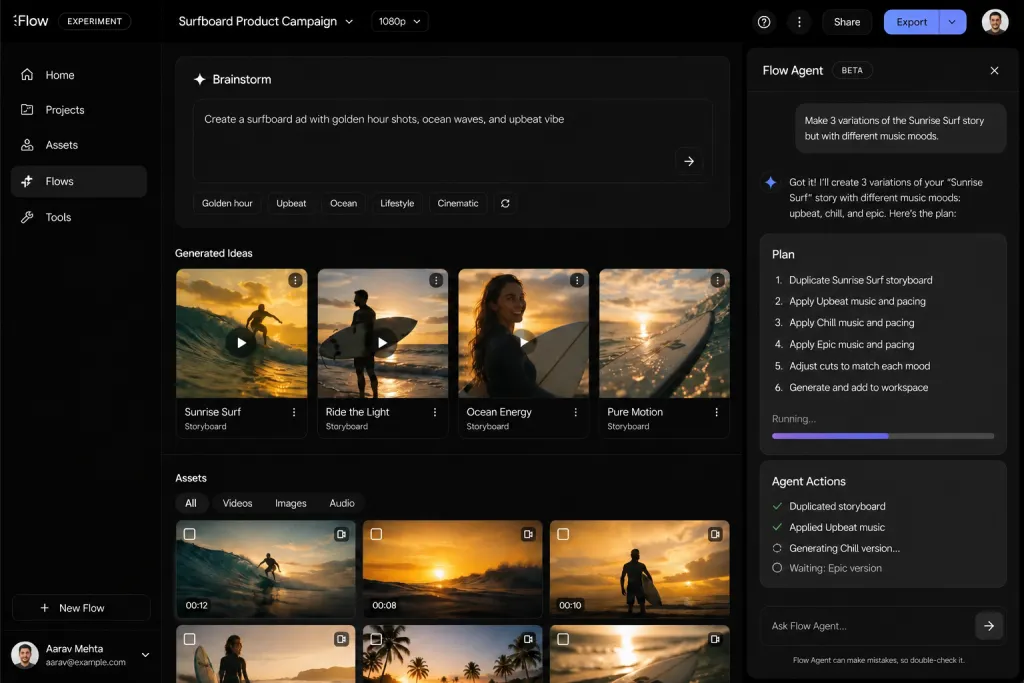The height and width of the screenshot is (683, 1024).
Task: Submit the Brainstorm prompt arrow
Action: [x=689, y=161]
